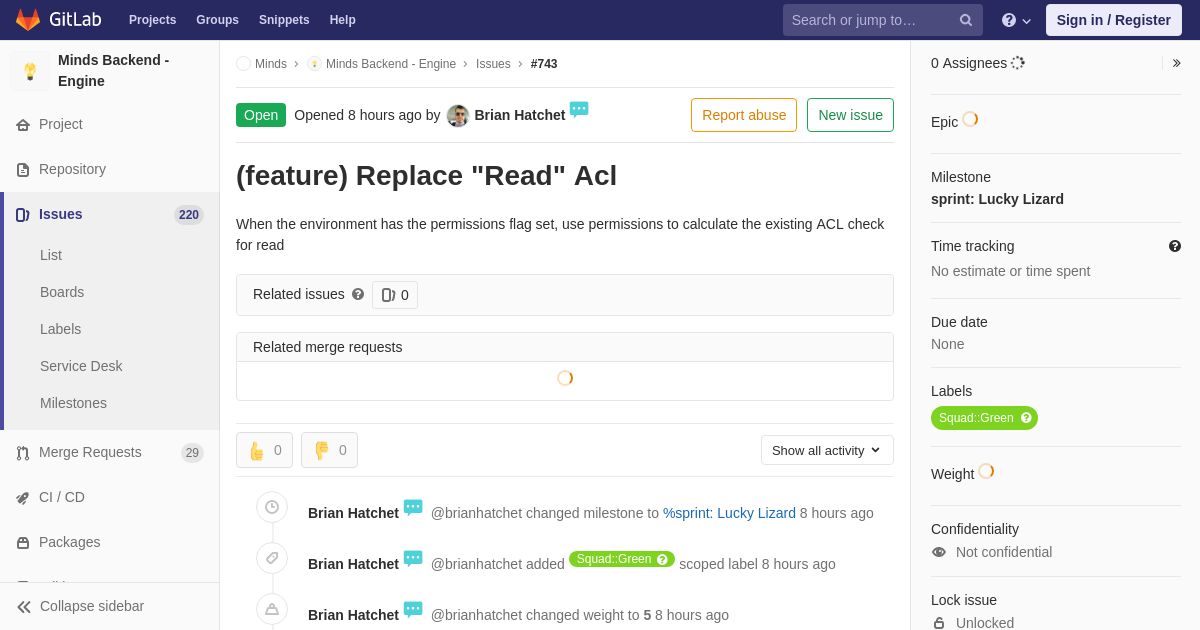Click the search magnifier icon

pos(966,20)
